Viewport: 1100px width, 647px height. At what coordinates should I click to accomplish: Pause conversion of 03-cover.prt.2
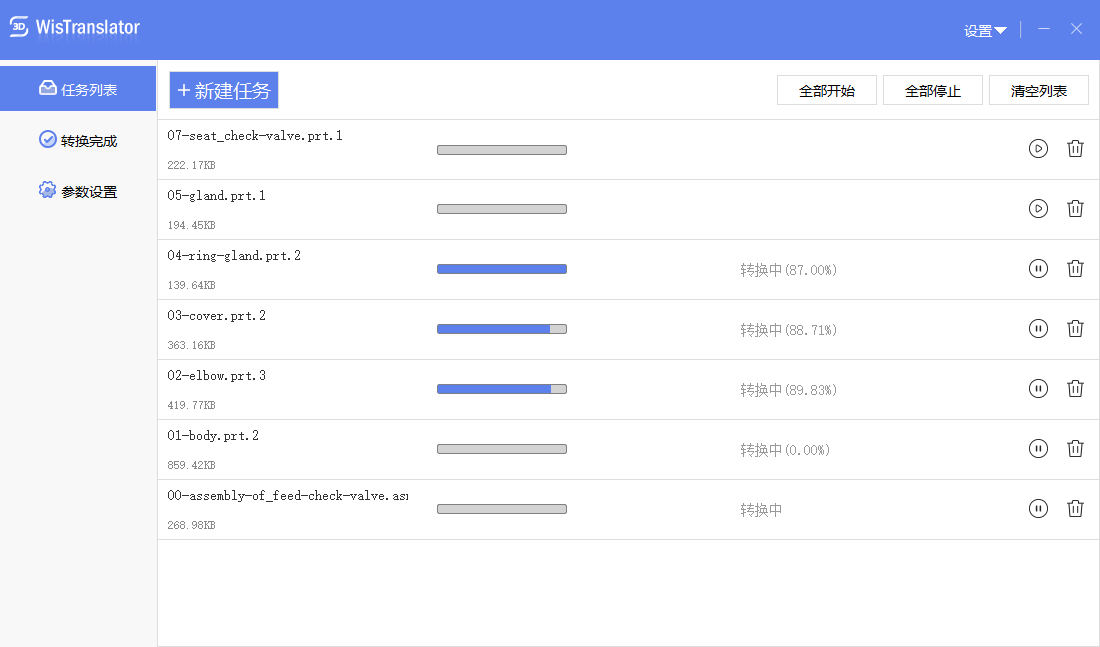1038,328
